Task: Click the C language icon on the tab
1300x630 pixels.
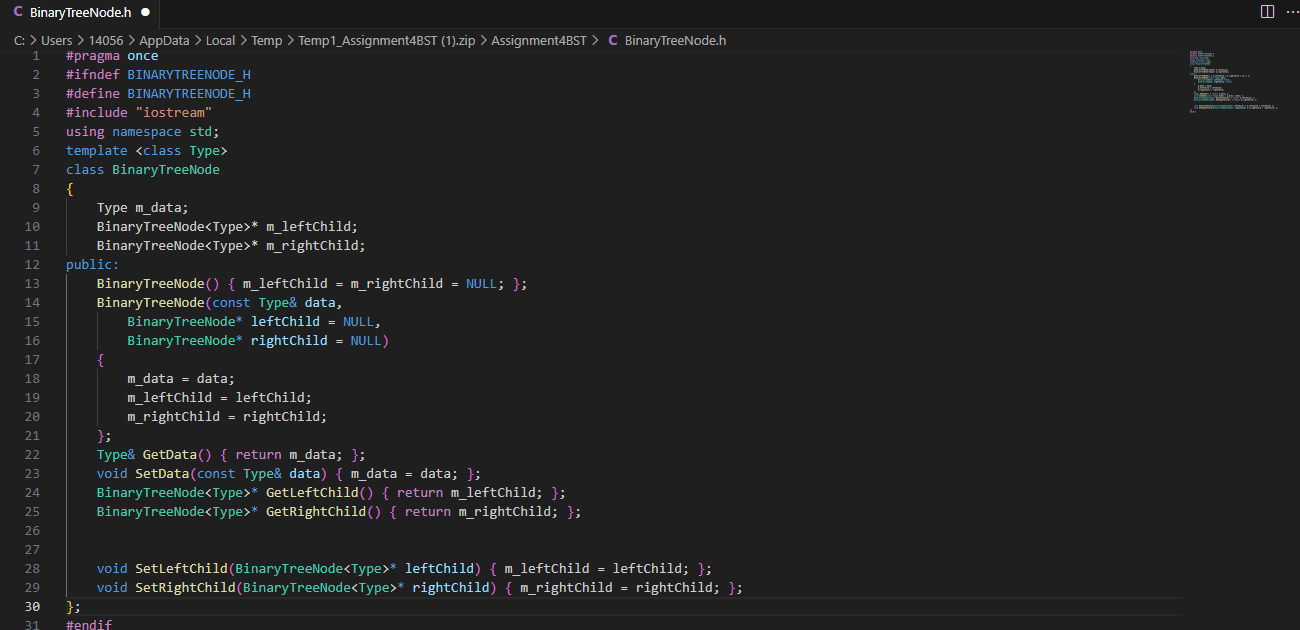Action: [17, 13]
